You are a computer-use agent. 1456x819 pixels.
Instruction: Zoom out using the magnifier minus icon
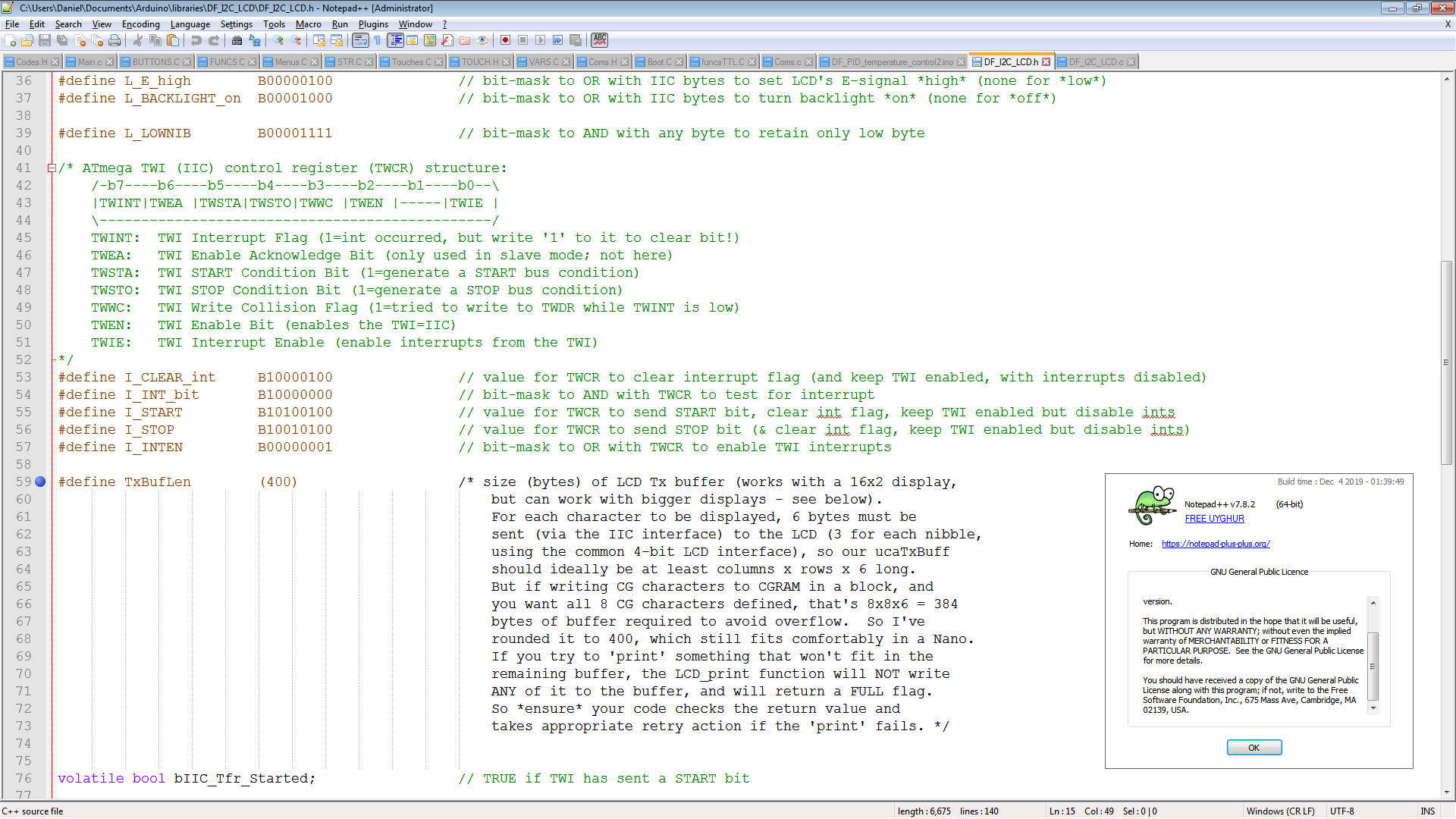pos(296,40)
